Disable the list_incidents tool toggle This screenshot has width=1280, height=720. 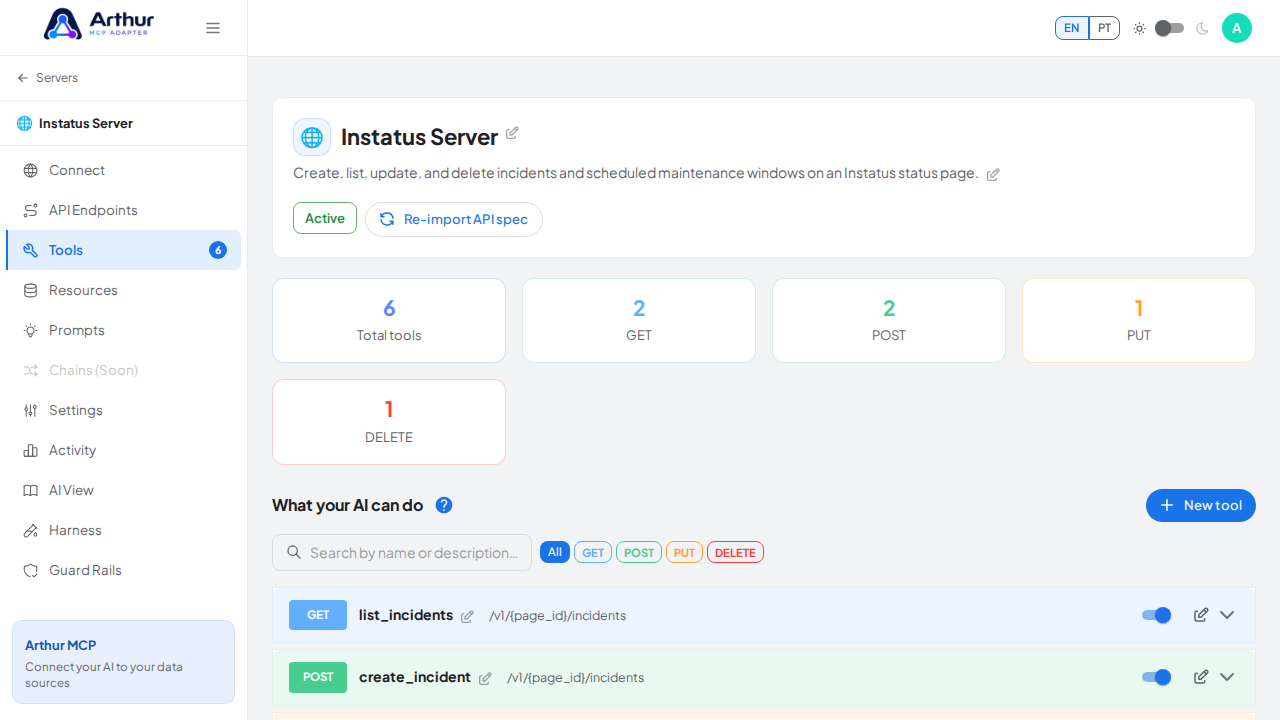[x=1156, y=615]
